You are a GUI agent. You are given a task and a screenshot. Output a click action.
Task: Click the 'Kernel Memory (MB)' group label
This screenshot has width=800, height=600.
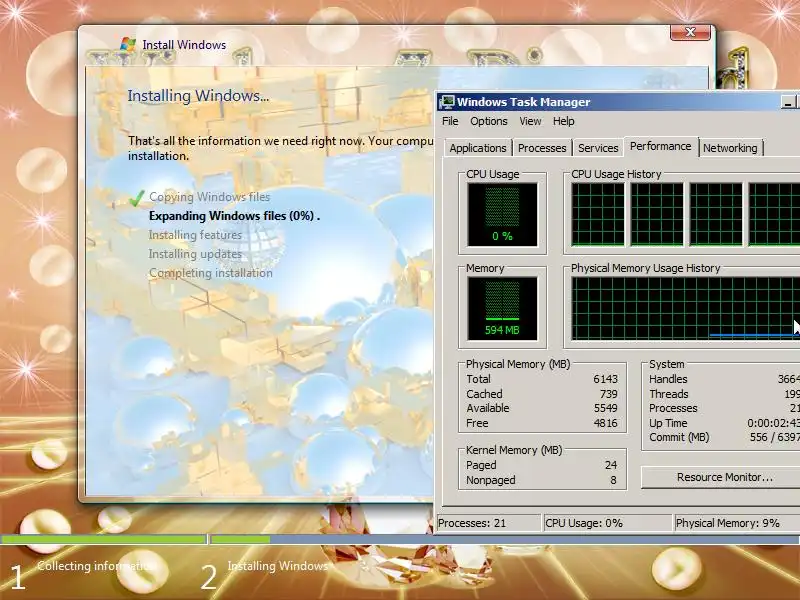[x=514, y=450]
